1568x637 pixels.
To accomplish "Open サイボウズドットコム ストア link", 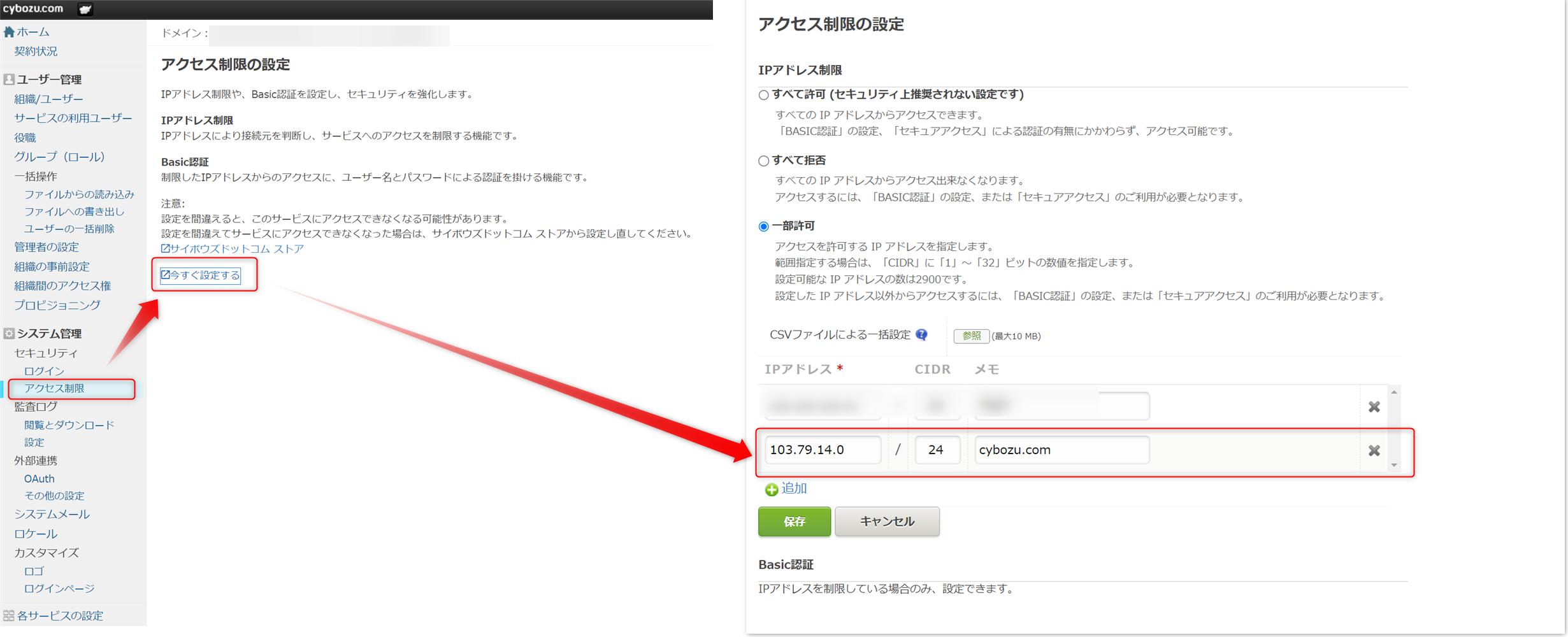I will click(x=233, y=249).
